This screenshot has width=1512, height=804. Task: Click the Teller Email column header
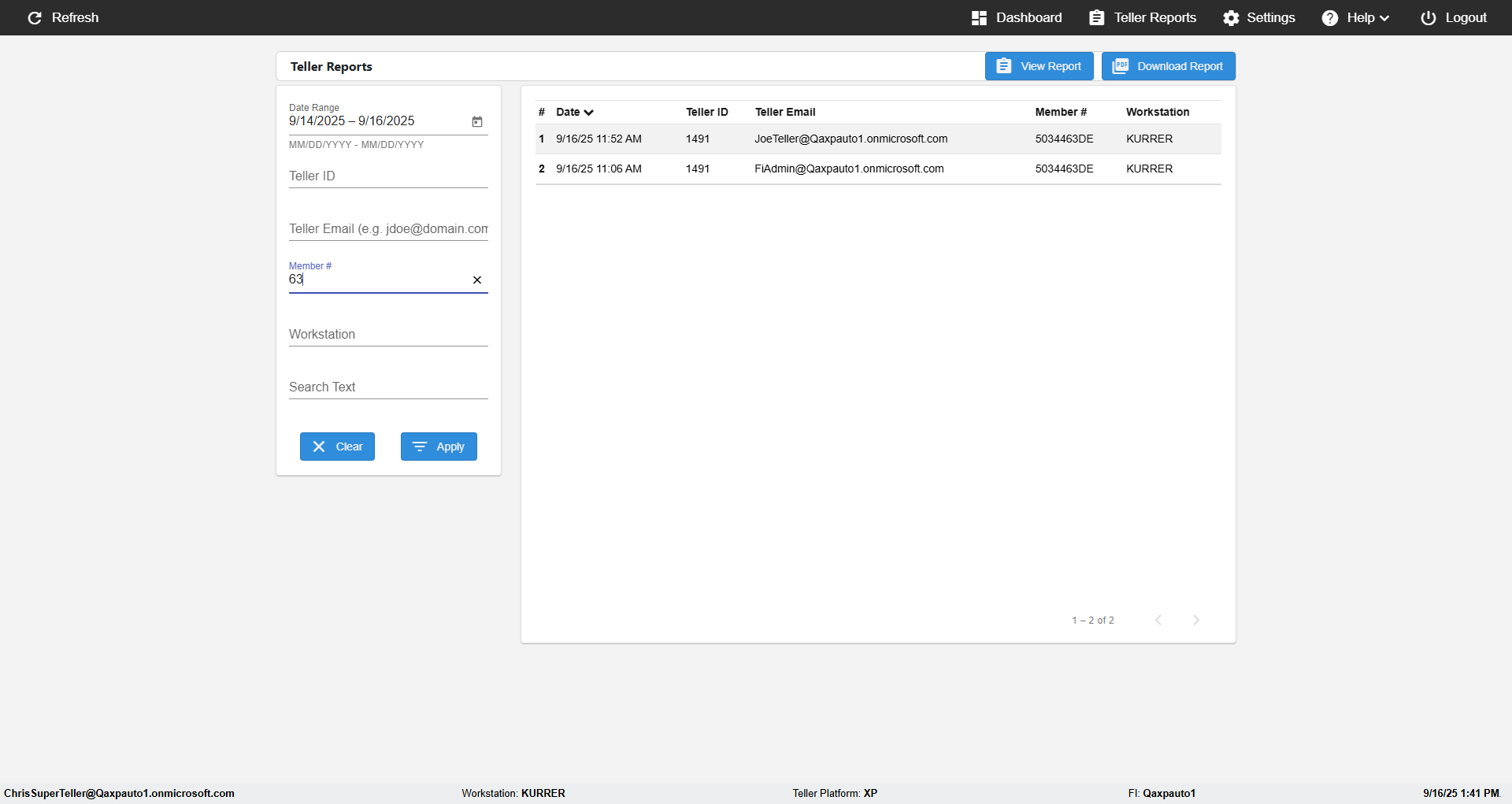pyautogui.click(x=785, y=112)
